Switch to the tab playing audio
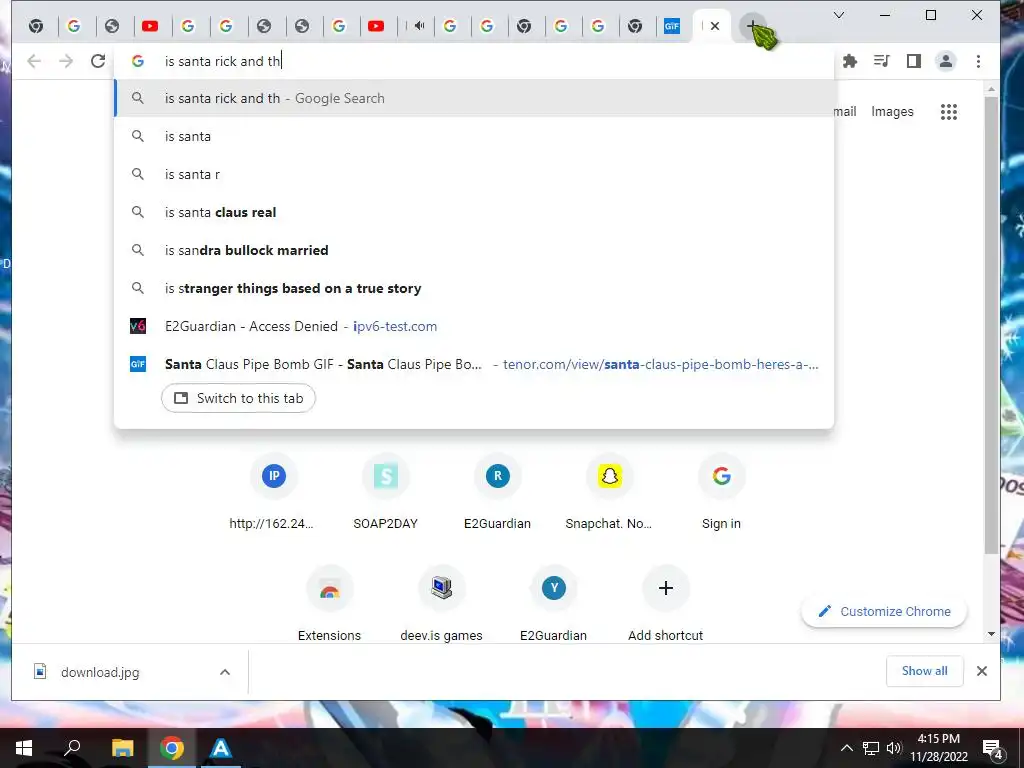This screenshot has height=768, width=1024. click(x=419, y=26)
